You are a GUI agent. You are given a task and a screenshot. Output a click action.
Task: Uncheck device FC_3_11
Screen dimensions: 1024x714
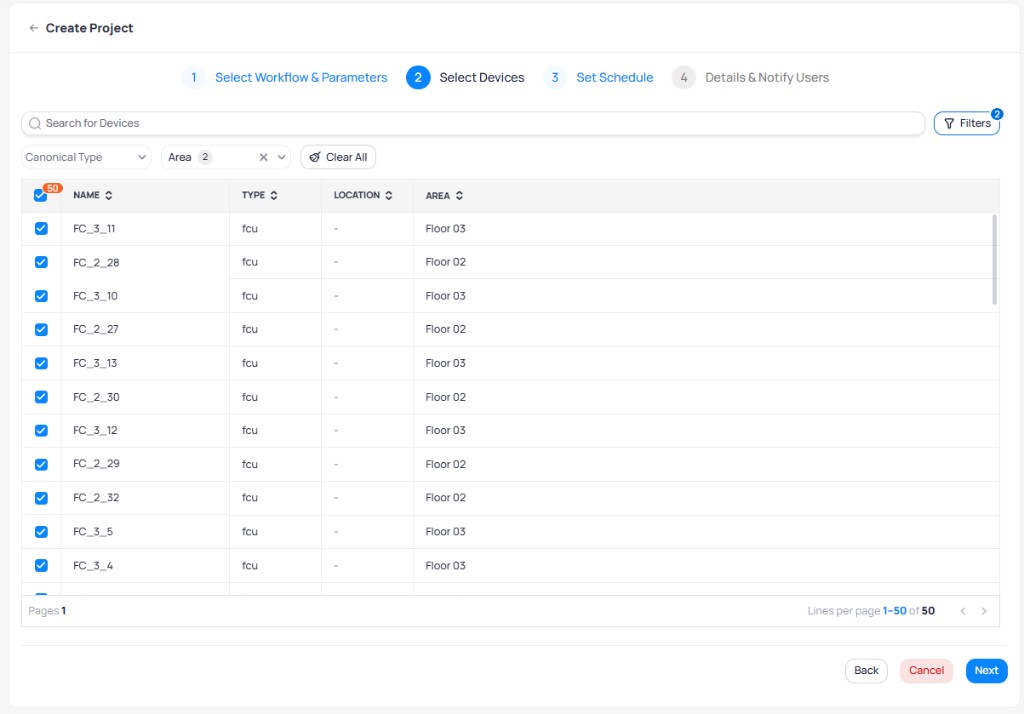click(41, 229)
